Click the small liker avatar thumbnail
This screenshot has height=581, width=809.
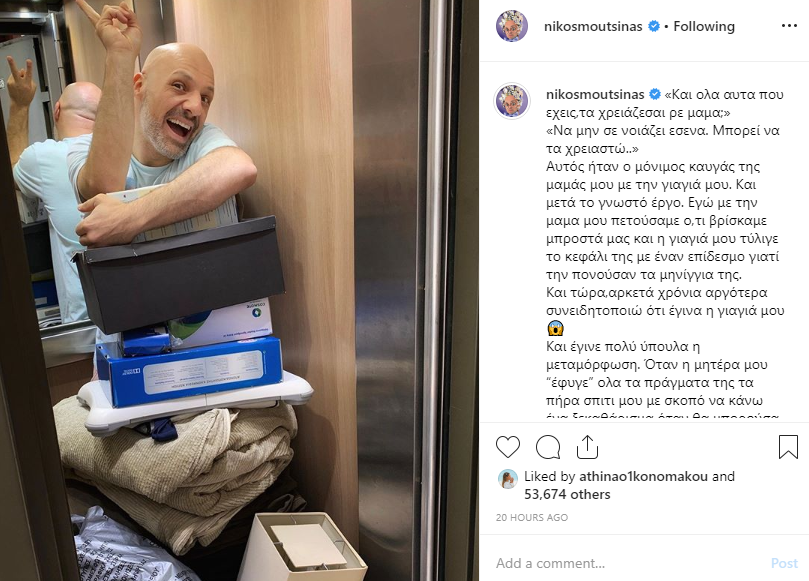point(508,479)
